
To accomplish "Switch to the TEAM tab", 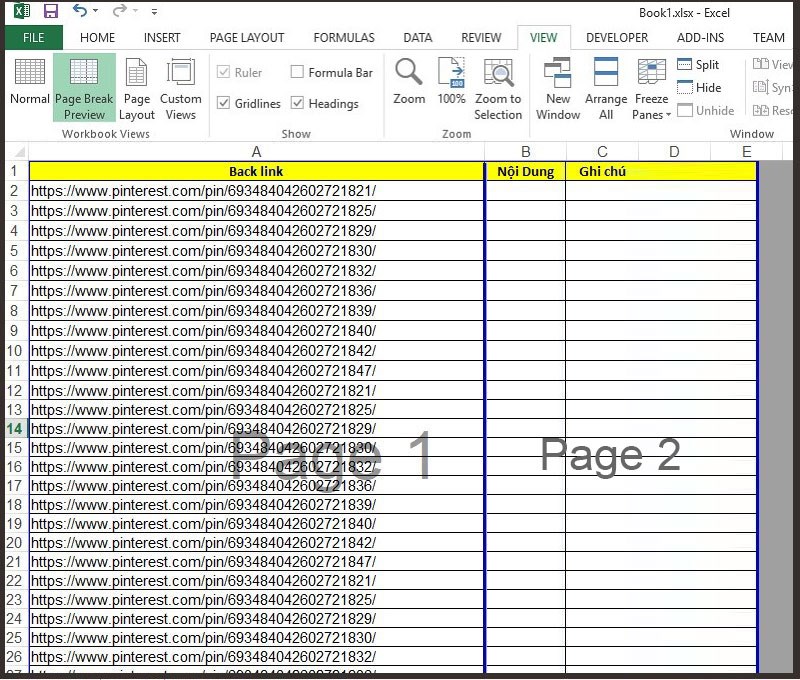I will [x=768, y=38].
